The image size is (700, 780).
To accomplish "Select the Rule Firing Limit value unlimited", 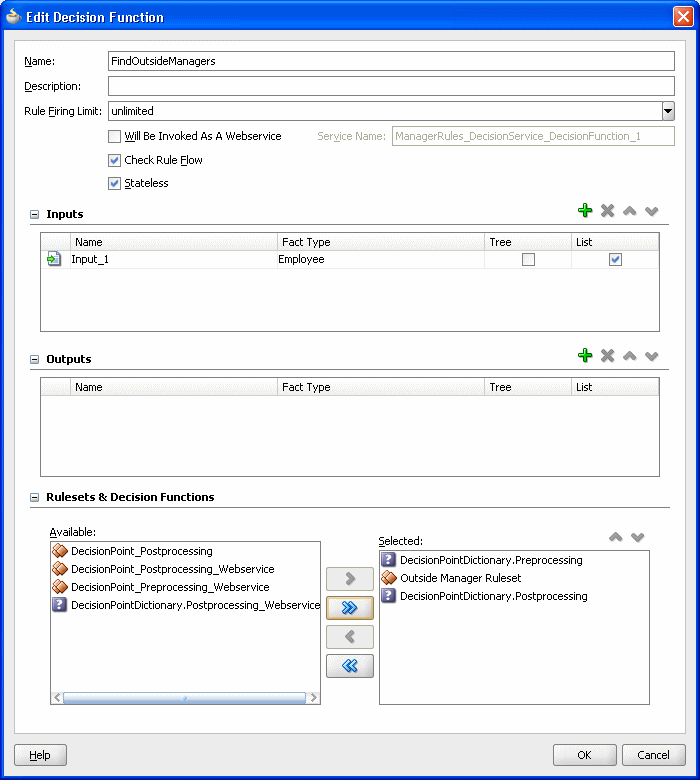I will pyautogui.click(x=385, y=111).
